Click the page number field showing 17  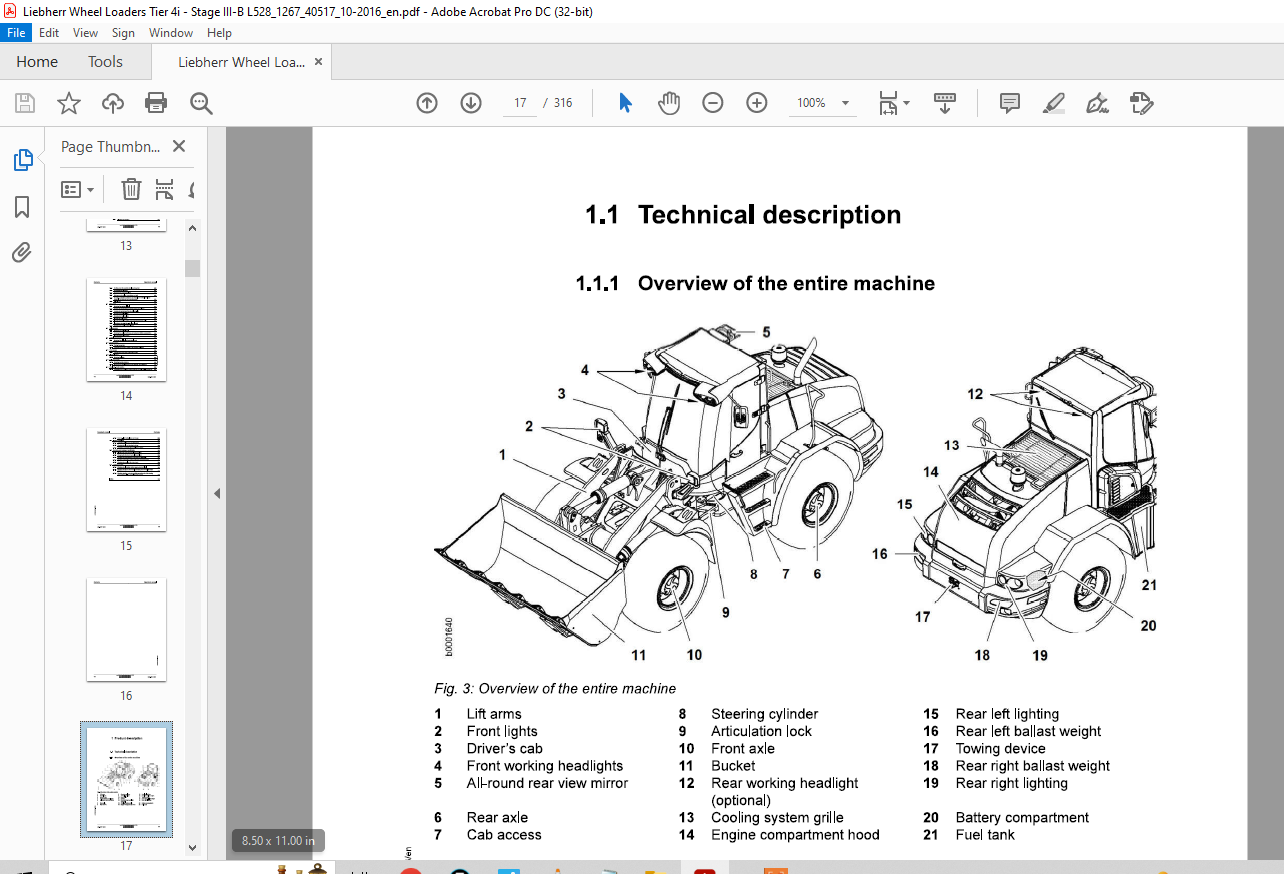(520, 103)
